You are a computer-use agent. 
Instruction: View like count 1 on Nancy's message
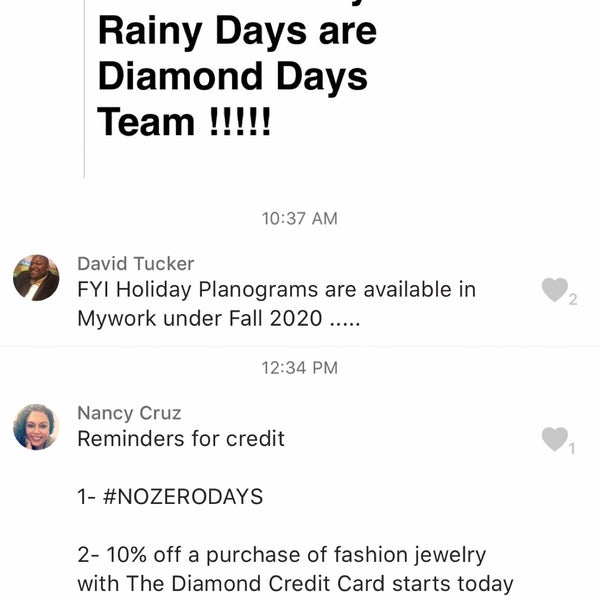(x=572, y=448)
